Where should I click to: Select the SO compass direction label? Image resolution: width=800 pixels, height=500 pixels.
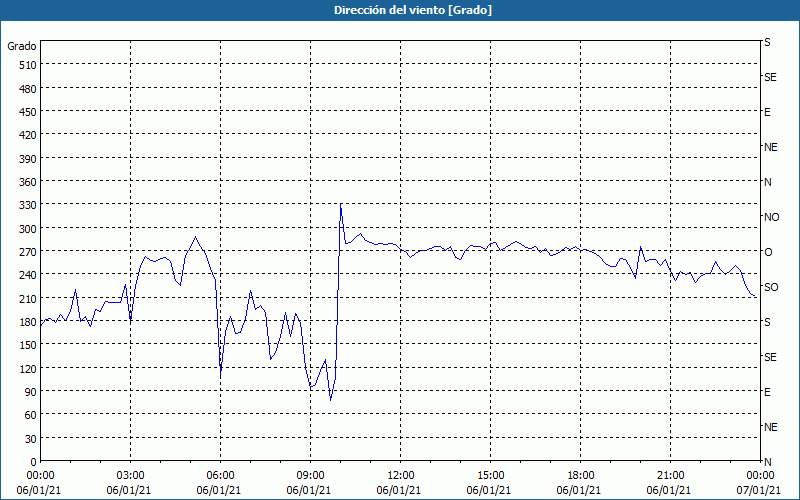771,287
